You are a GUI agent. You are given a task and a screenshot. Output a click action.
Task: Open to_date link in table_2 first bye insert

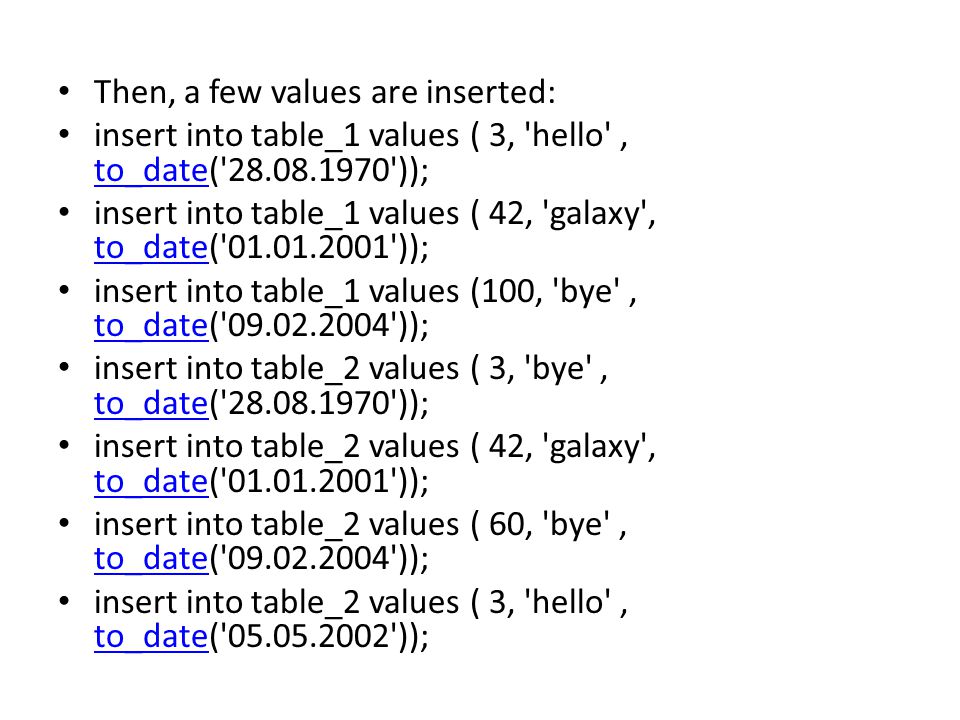[x=151, y=403]
